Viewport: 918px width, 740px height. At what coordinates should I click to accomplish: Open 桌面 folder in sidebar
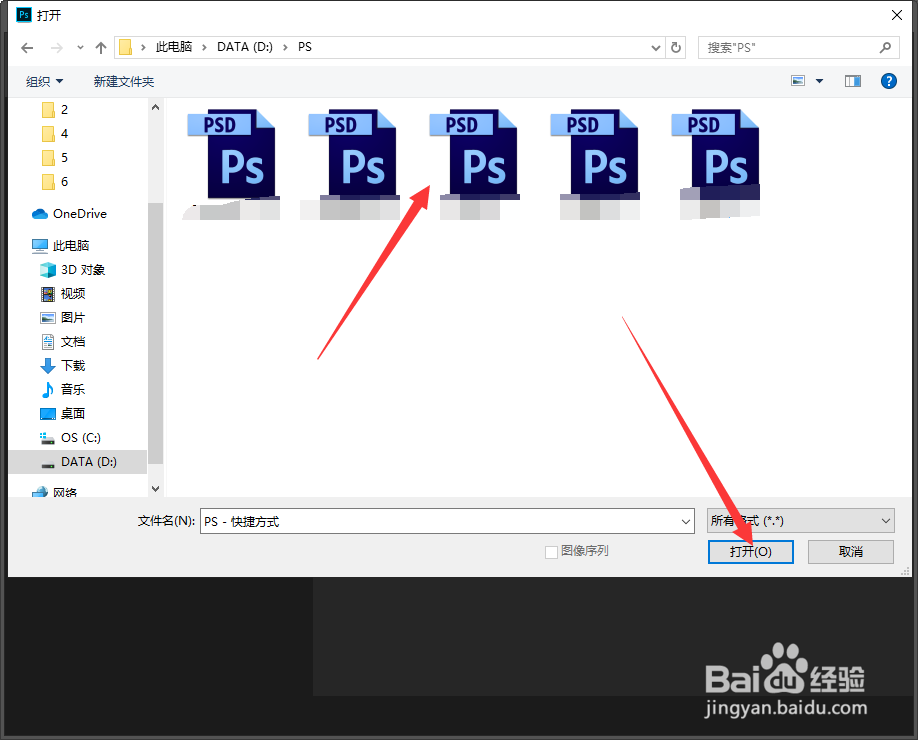click(63, 413)
